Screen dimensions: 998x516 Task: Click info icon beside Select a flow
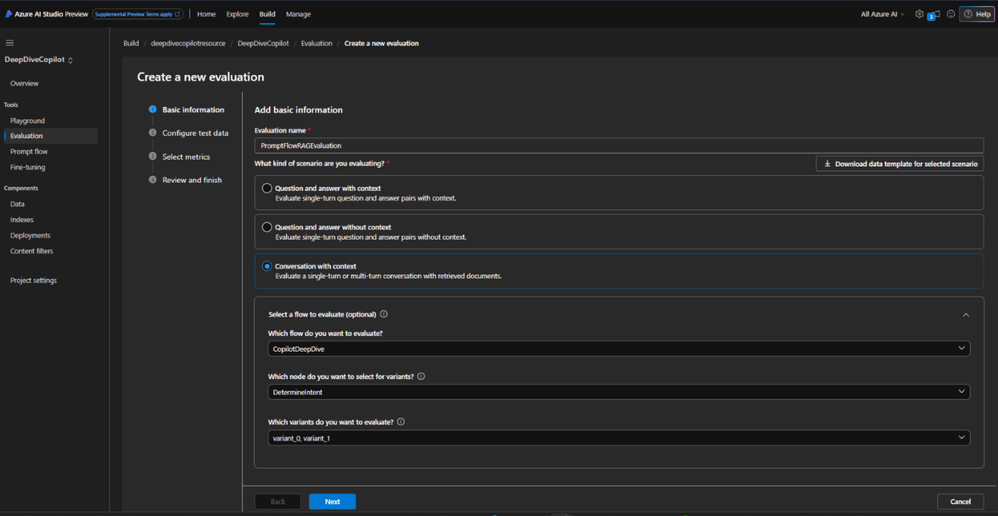click(x=384, y=314)
